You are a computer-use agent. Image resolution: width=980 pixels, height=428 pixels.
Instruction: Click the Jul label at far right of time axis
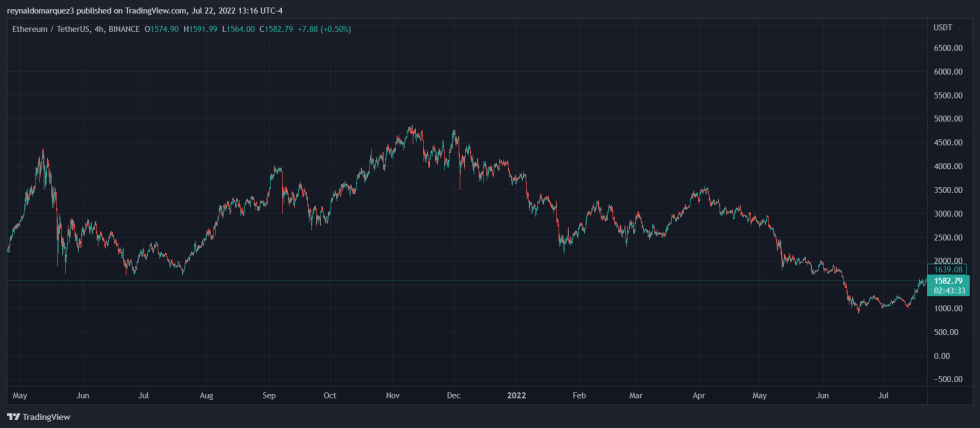[x=882, y=396]
